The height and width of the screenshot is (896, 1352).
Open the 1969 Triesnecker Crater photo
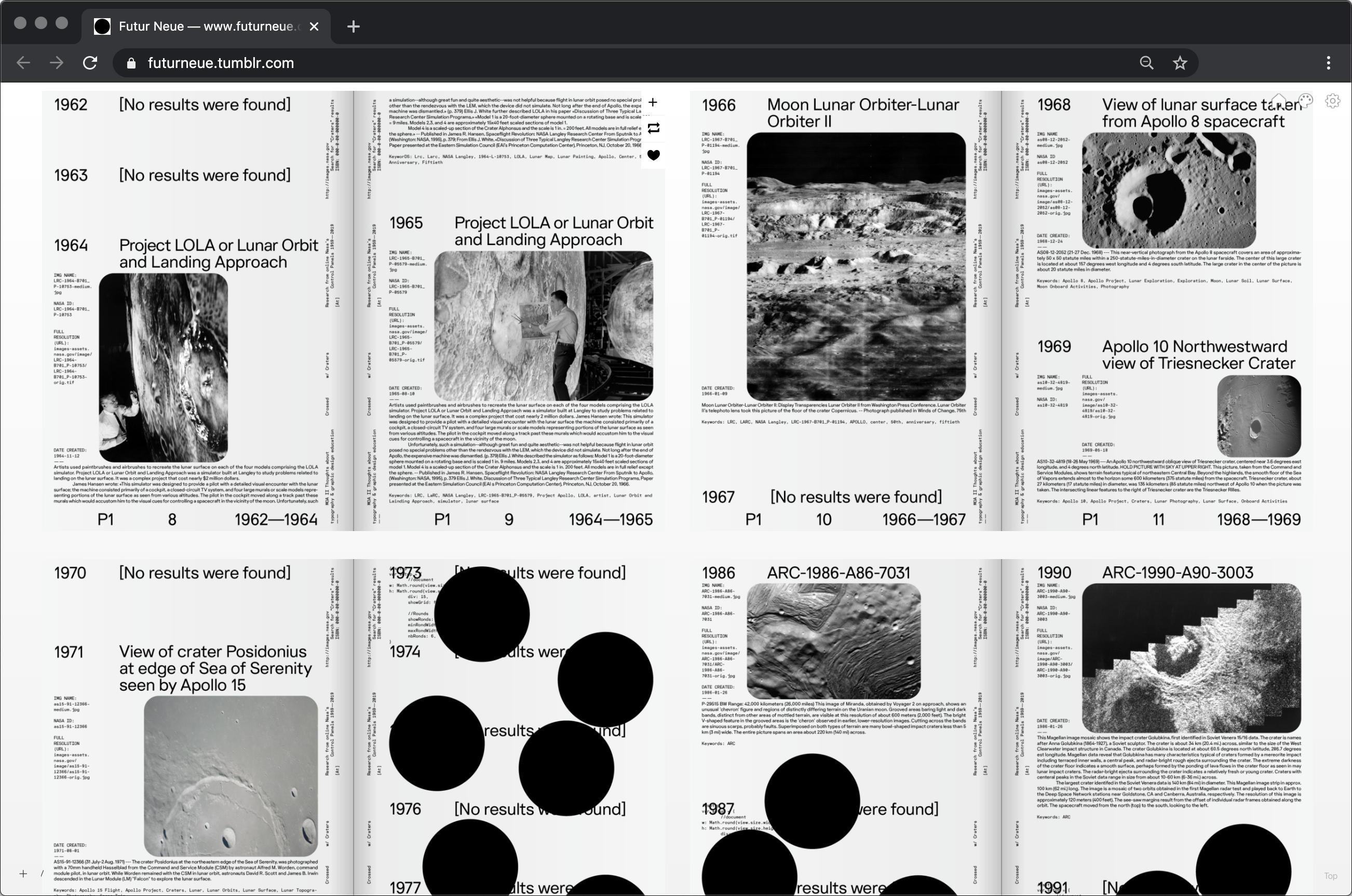pyautogui.click(x=1259, y=415)
